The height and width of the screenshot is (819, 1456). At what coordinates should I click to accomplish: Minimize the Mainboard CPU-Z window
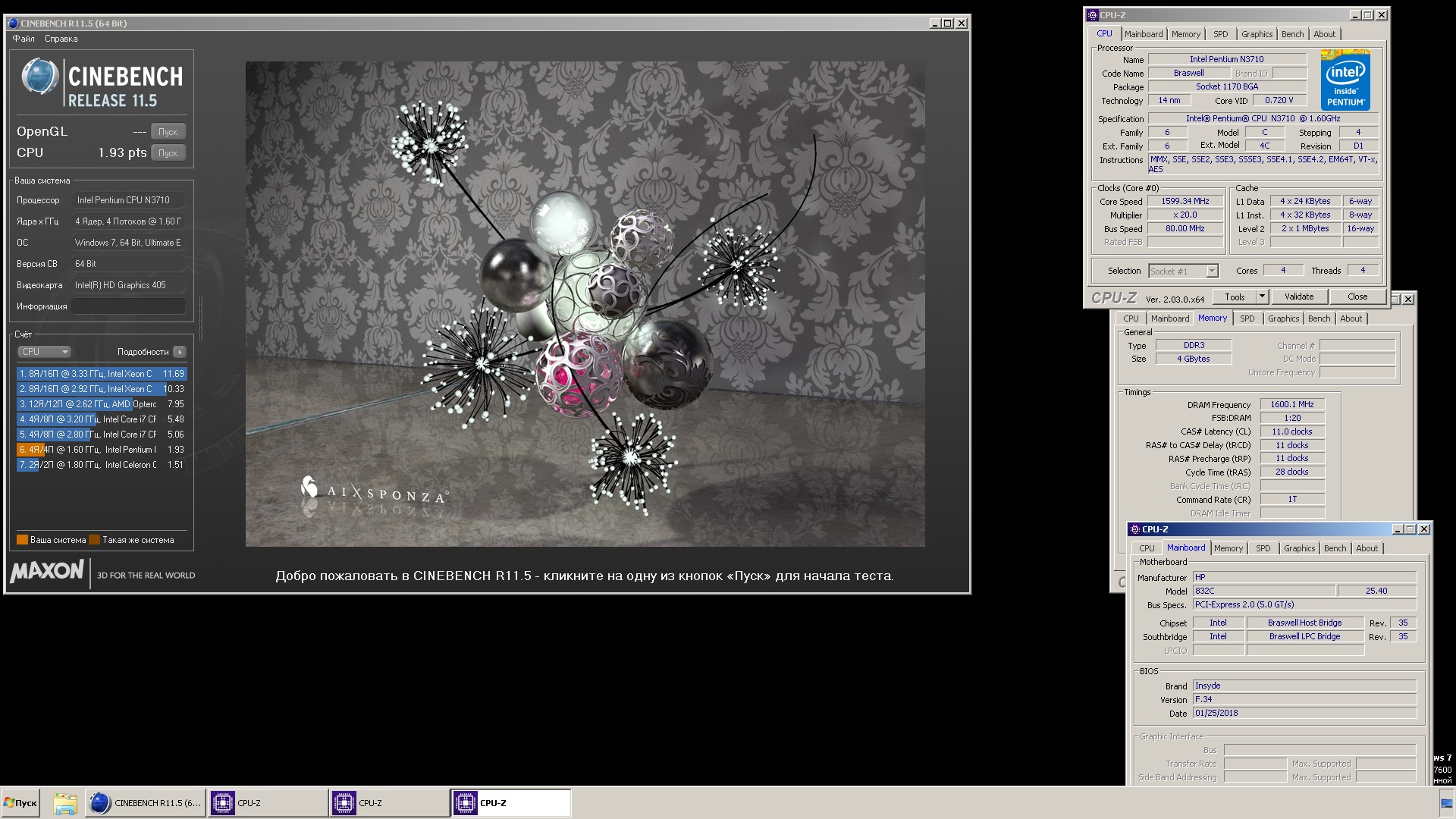(1397, 529)
